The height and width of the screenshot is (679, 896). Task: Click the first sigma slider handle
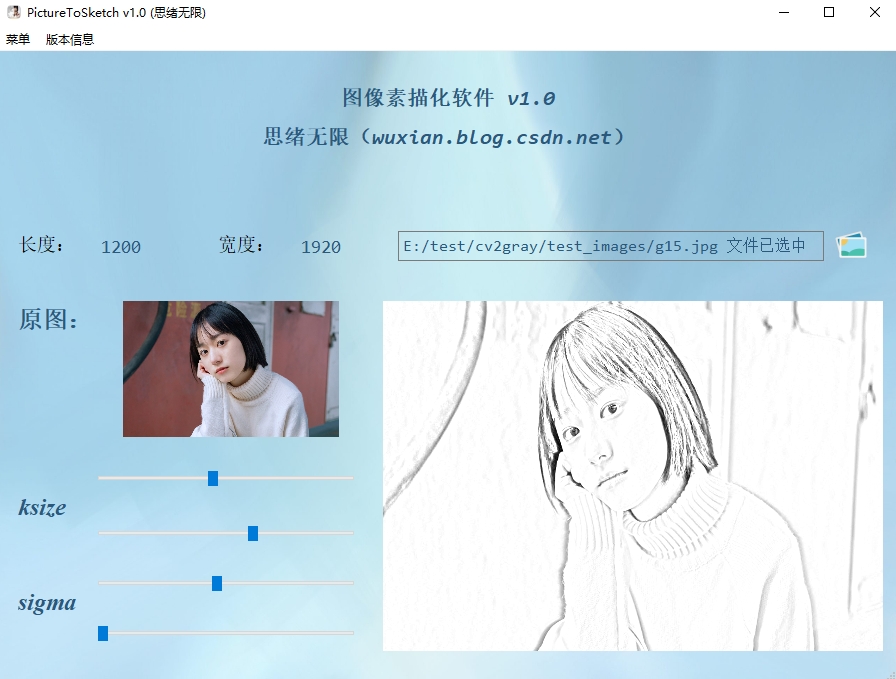pos(217,584)
